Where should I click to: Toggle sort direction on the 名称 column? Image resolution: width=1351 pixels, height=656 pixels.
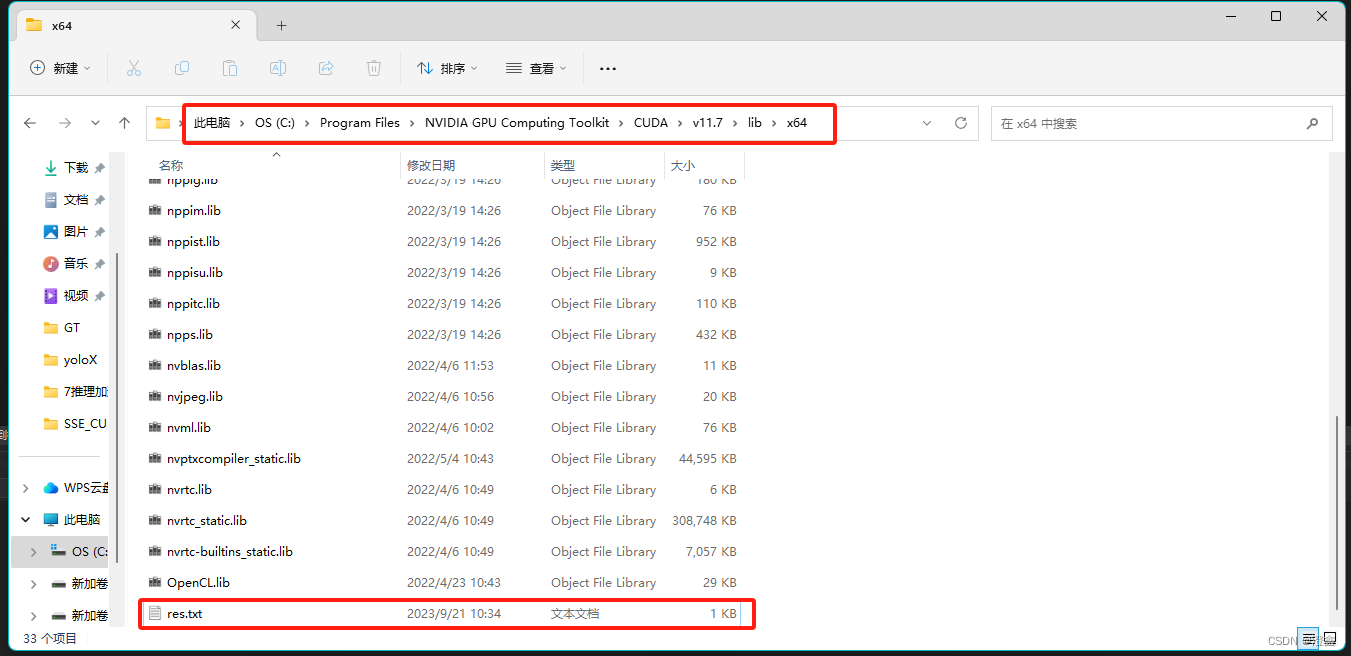pos(170,164)
